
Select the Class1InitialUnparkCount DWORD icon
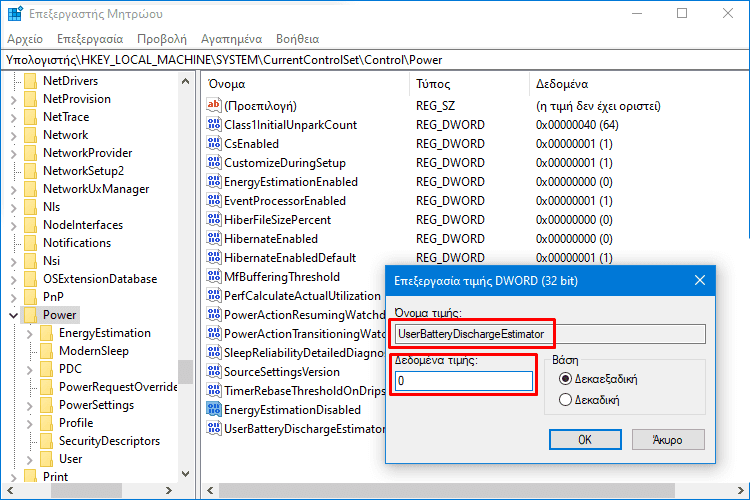click(214, 124)
